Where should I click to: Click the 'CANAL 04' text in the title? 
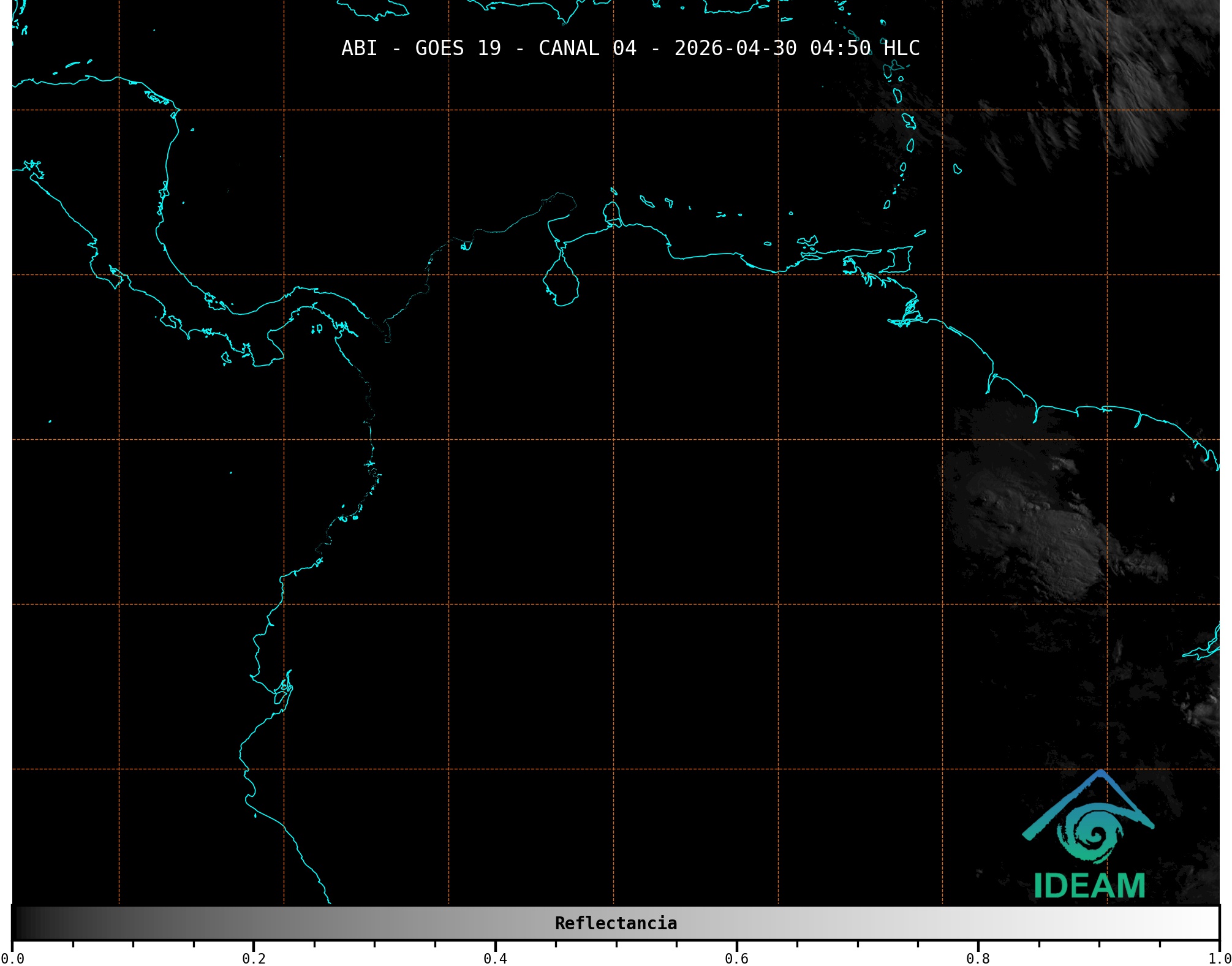pos(587,48)
